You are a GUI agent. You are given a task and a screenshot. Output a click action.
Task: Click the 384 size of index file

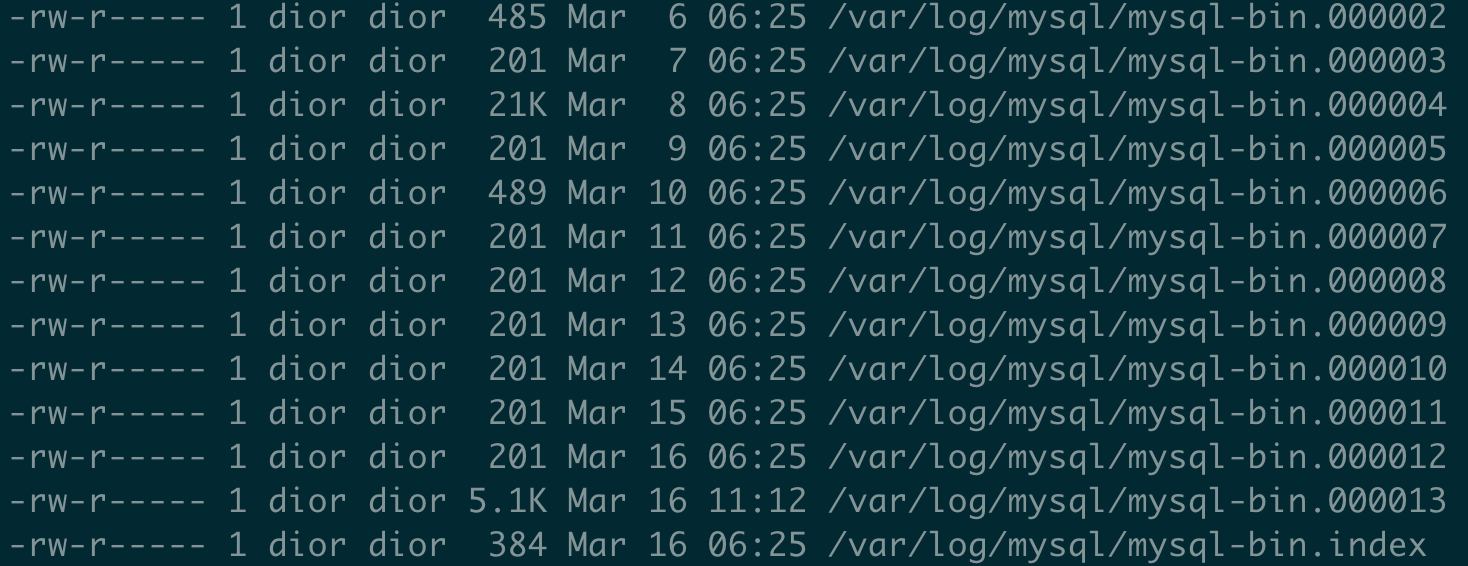coord(518,545)
